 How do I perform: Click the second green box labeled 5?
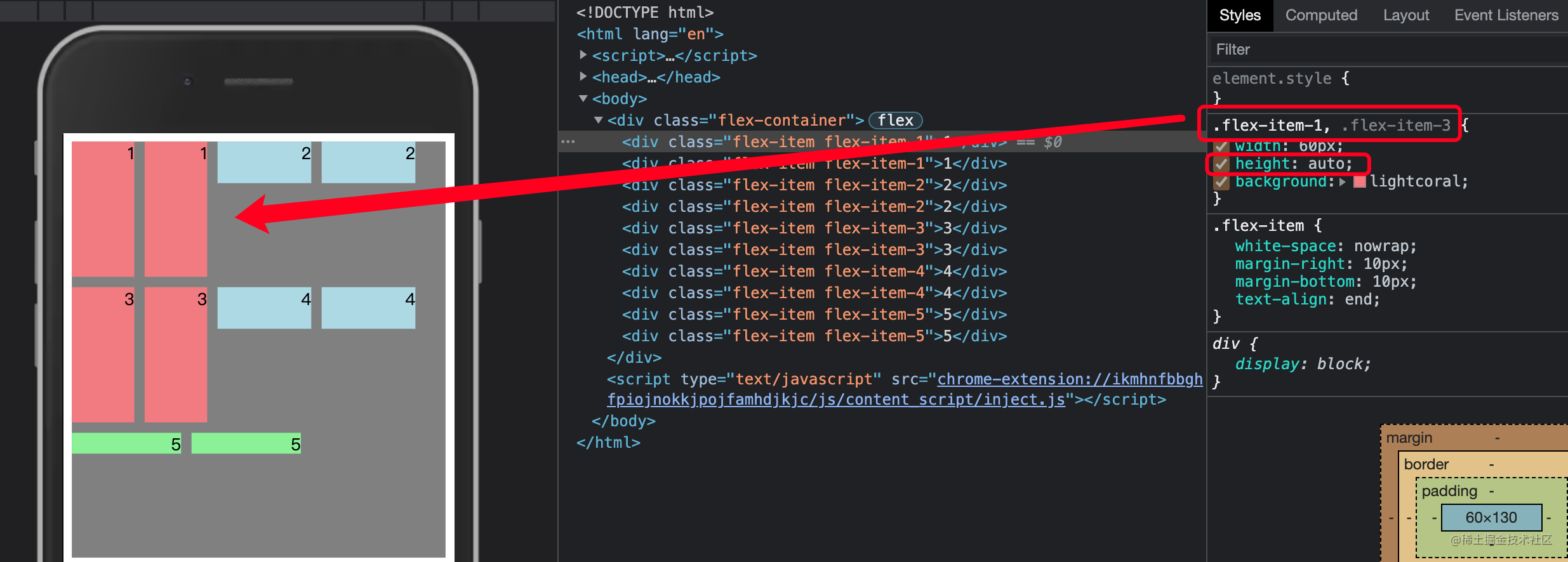point(246,443)
